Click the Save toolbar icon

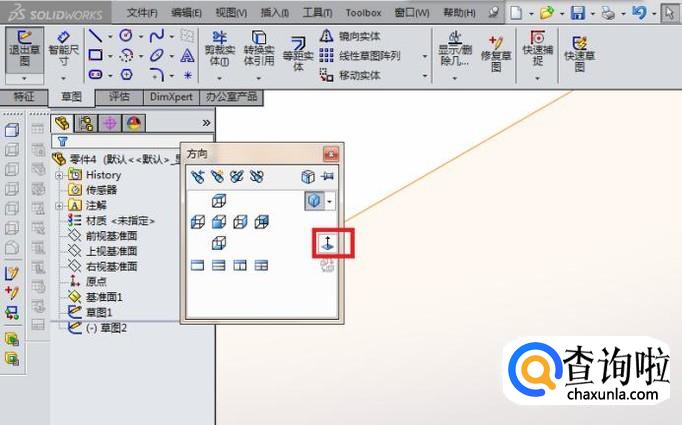tap(578, 13)
